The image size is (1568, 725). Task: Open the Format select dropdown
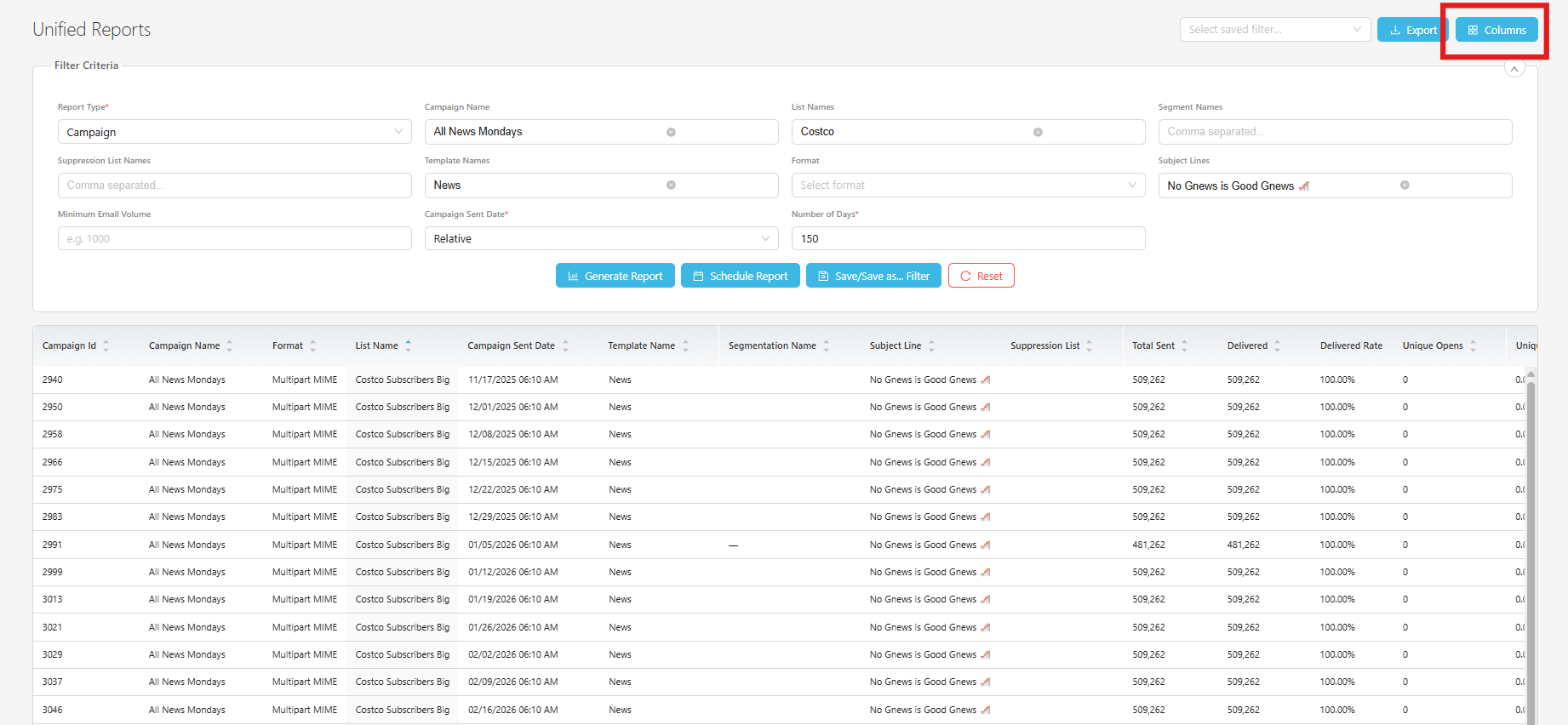click(968, 186)
